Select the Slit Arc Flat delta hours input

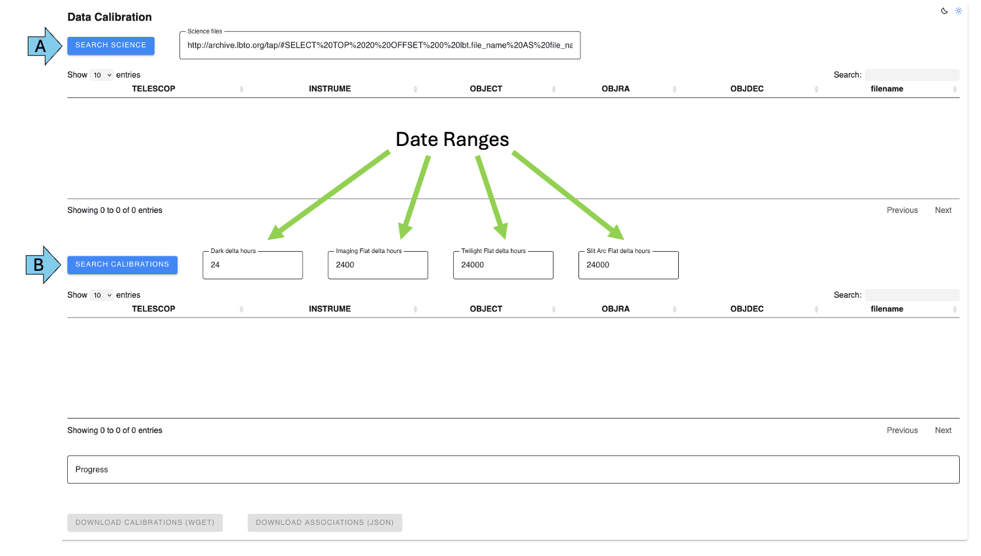pyautogui.click(x=628, y=265)
